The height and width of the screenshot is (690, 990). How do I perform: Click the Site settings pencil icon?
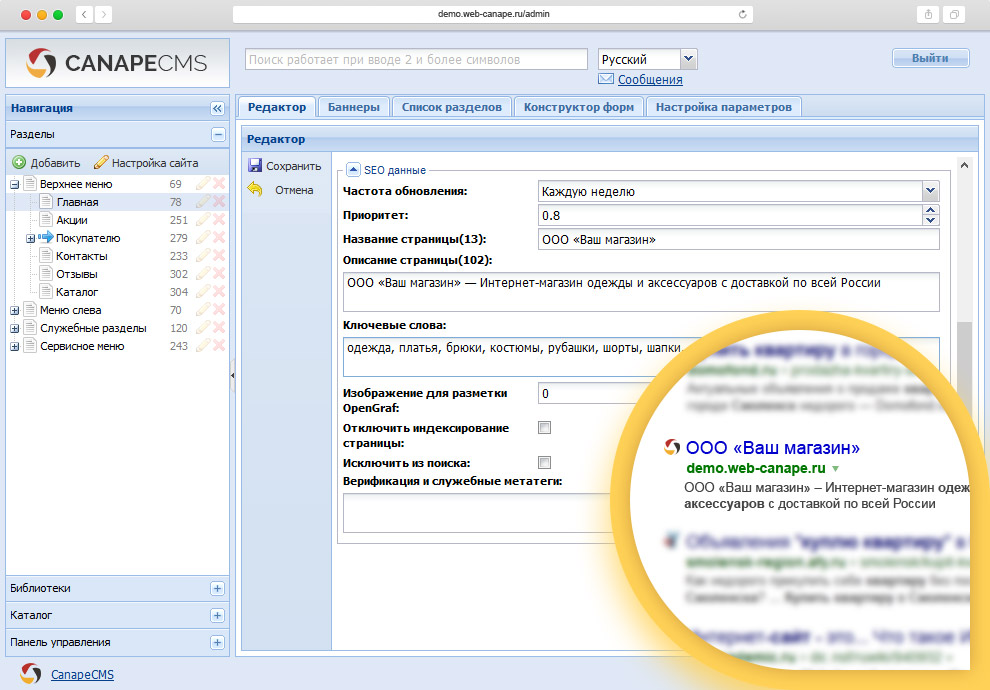pos(101,162)
